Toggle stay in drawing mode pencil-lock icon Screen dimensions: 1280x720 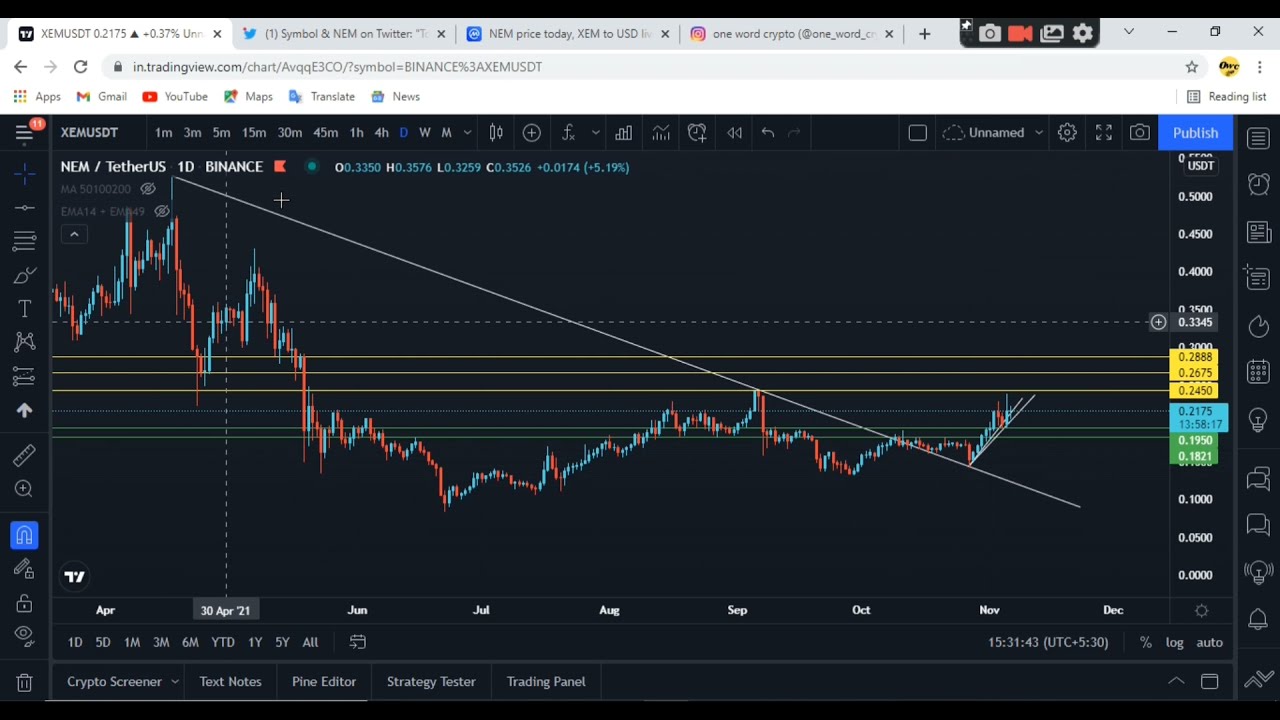click(x=24, y=569)
